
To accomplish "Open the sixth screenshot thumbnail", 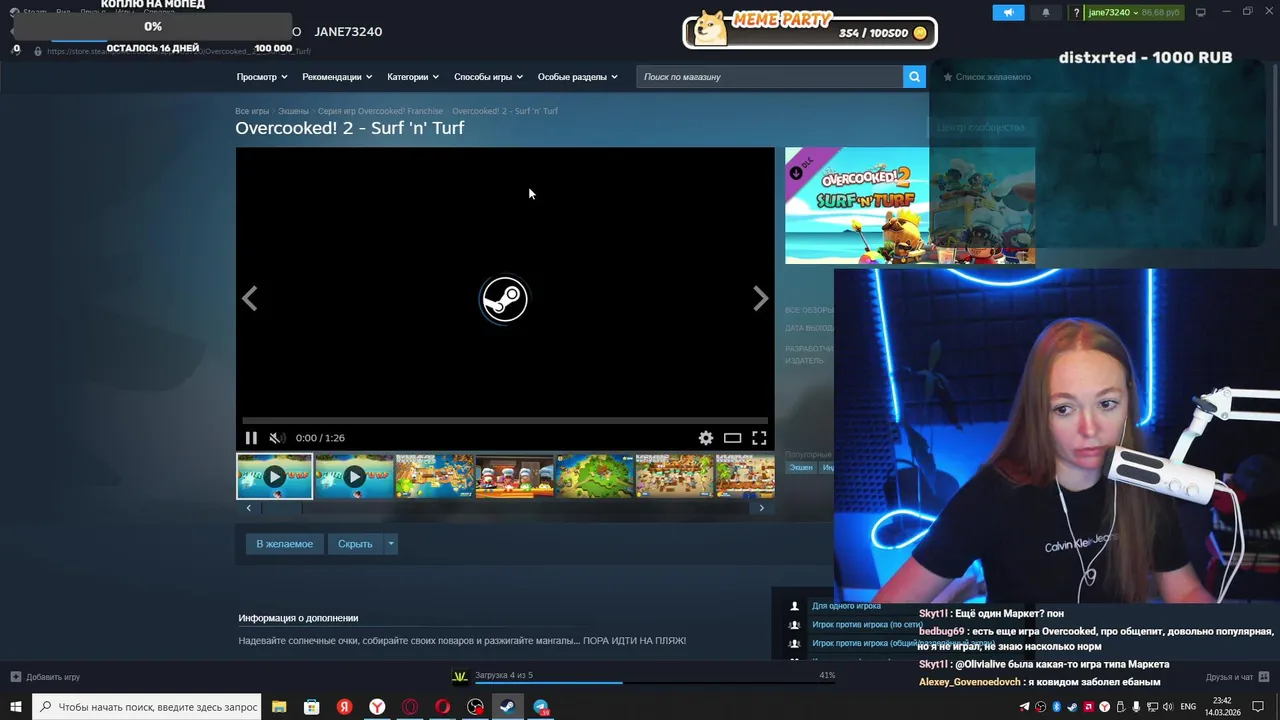I will 675,476.
